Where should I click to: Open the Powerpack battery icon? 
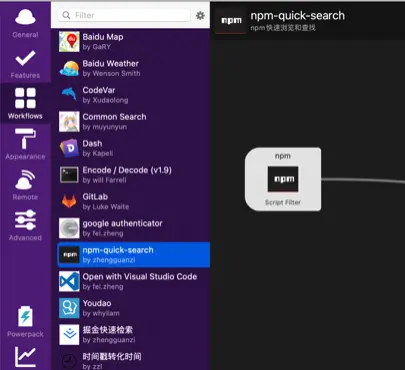[x=25, y=316]
